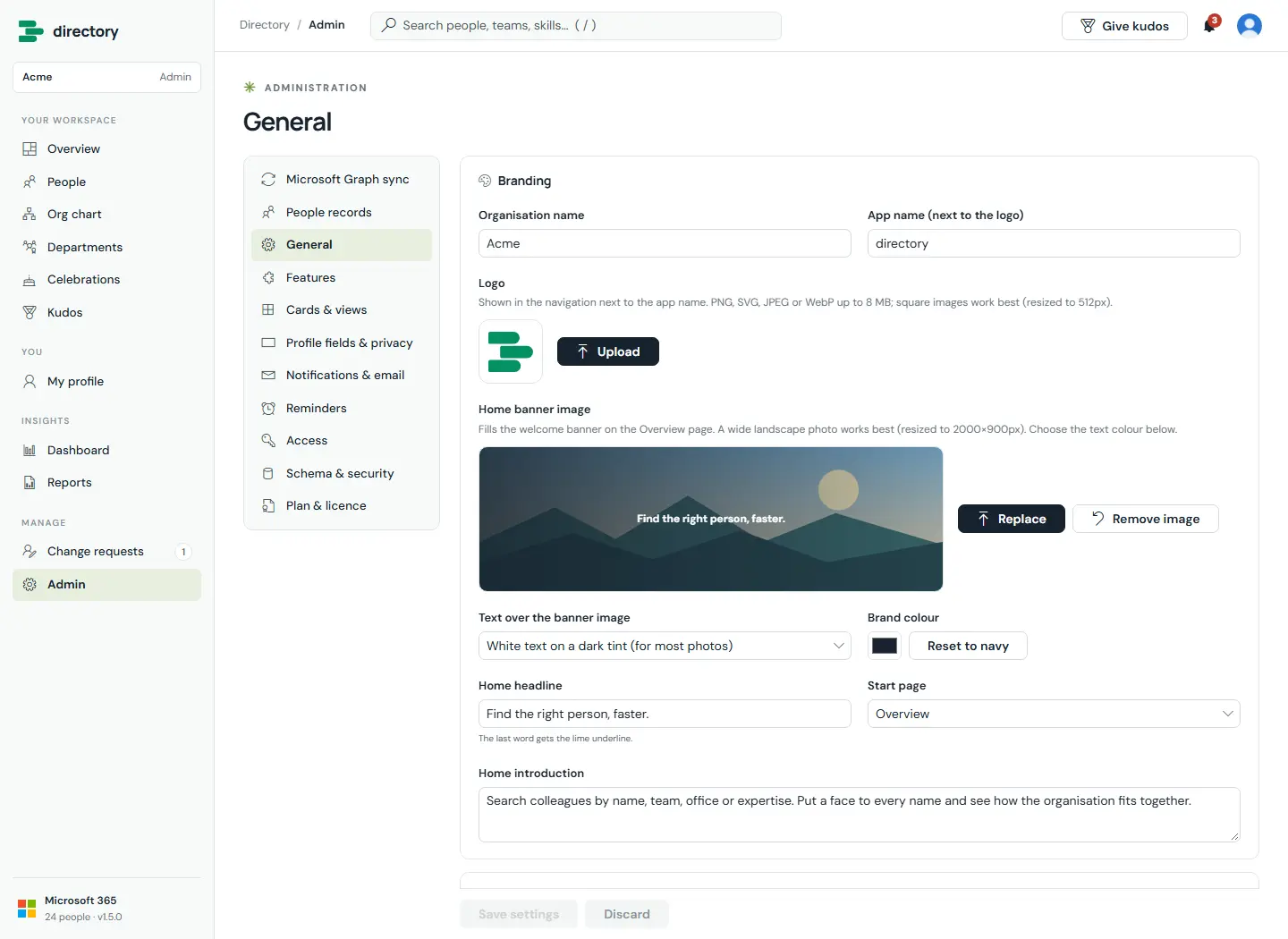Image resolution: width=1288 pixels, height=939 pixels.
Task: Click the home banner image preview
Action: pos(711,519)
